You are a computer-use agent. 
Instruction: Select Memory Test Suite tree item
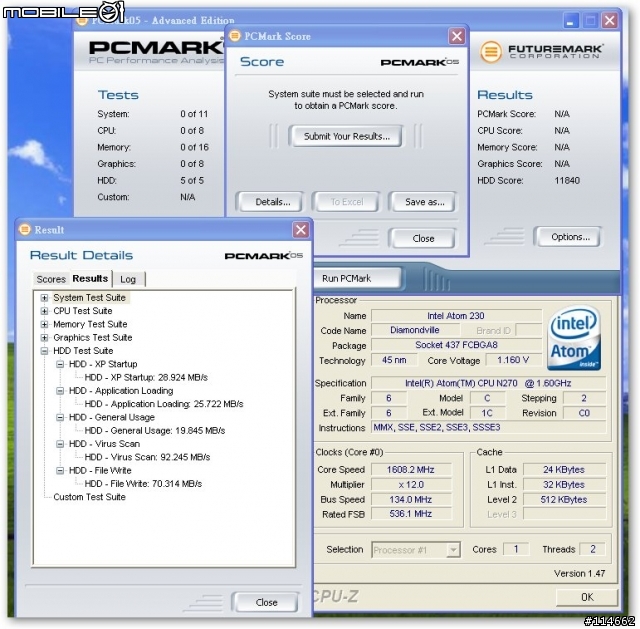tap(90, 325)
